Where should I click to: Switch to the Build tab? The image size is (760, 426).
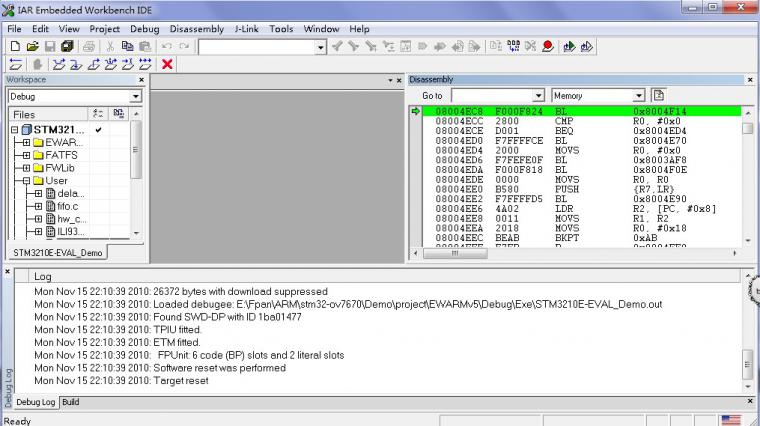click(71, 402)
